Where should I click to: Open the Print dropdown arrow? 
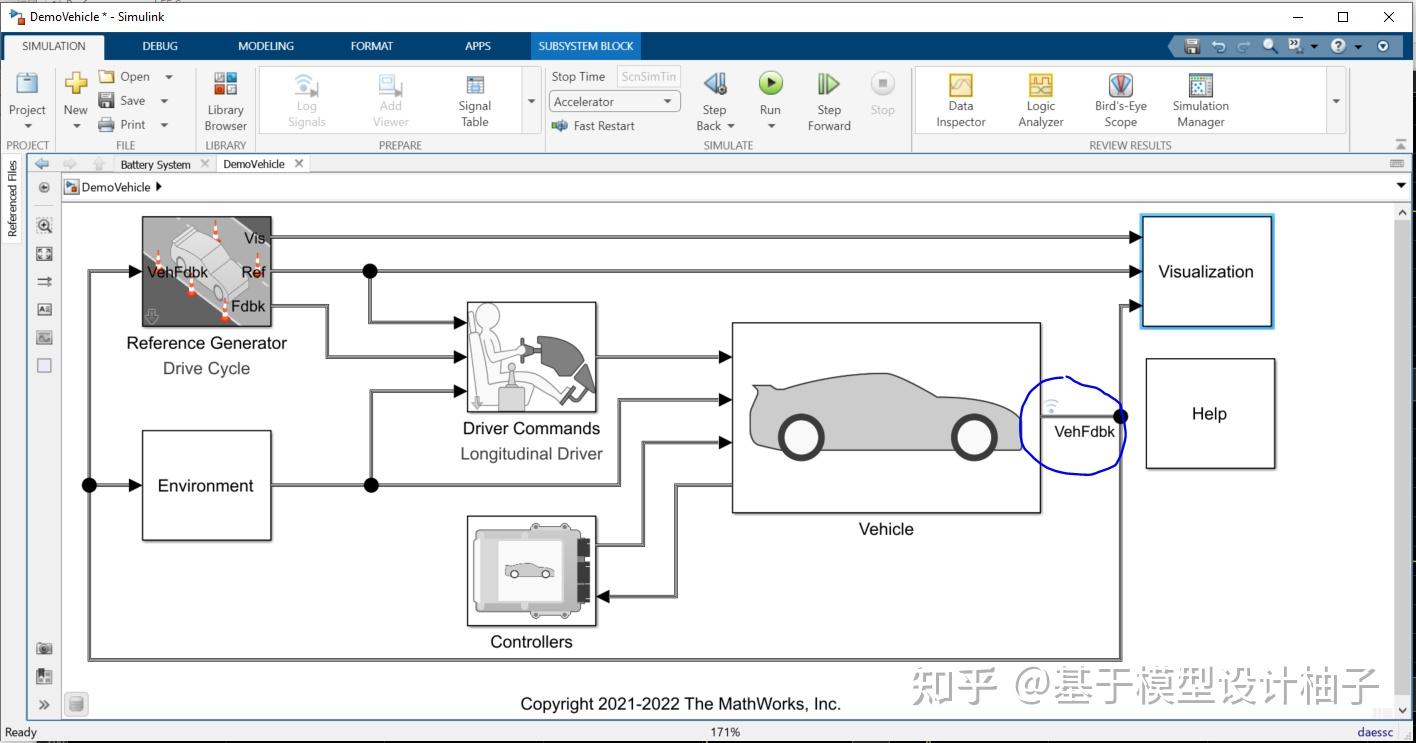[163, 124]
